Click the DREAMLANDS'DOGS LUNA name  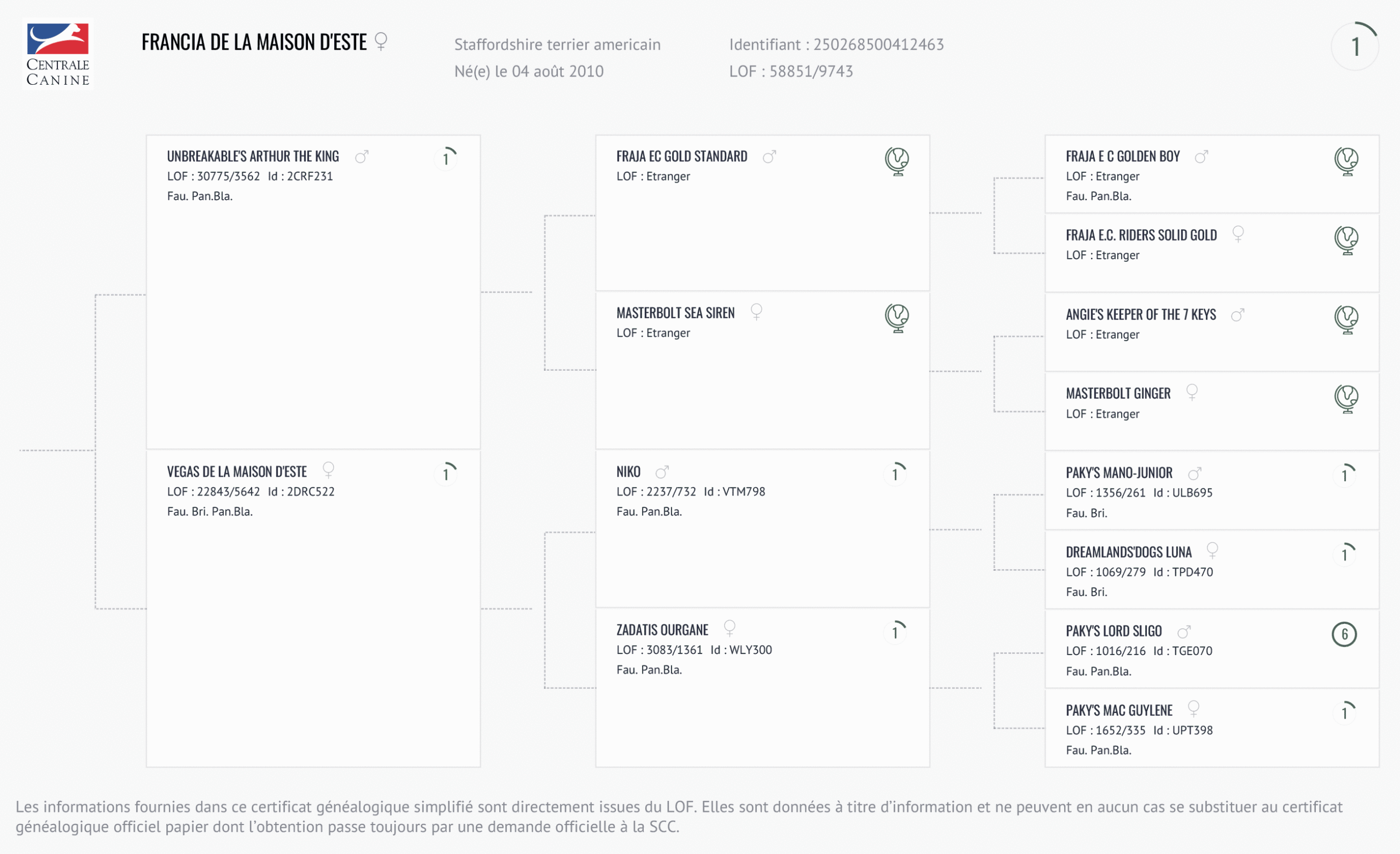coord(1128,552)
